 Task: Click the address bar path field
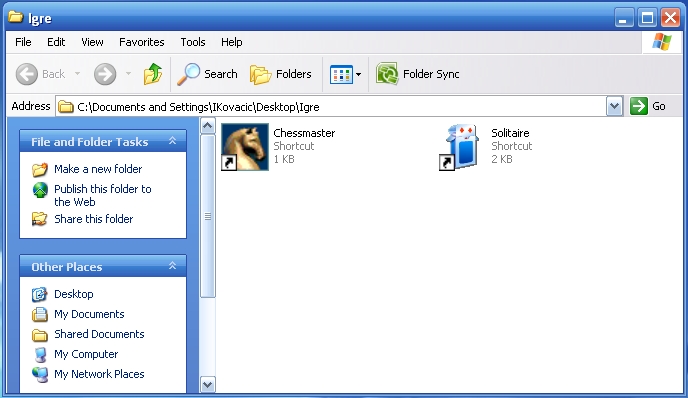pos(330,107)
